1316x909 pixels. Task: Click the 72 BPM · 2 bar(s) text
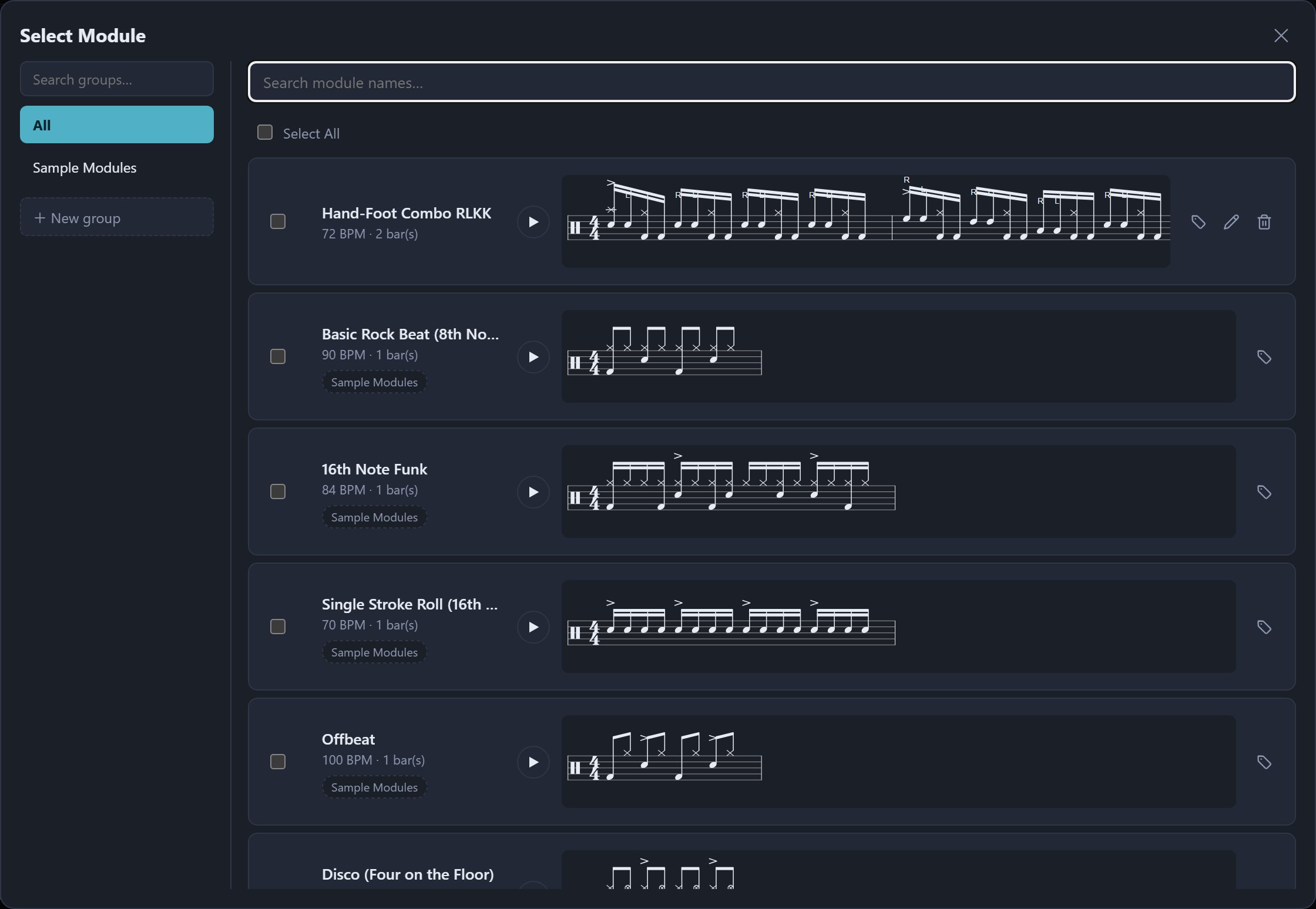tap(370, 234)
